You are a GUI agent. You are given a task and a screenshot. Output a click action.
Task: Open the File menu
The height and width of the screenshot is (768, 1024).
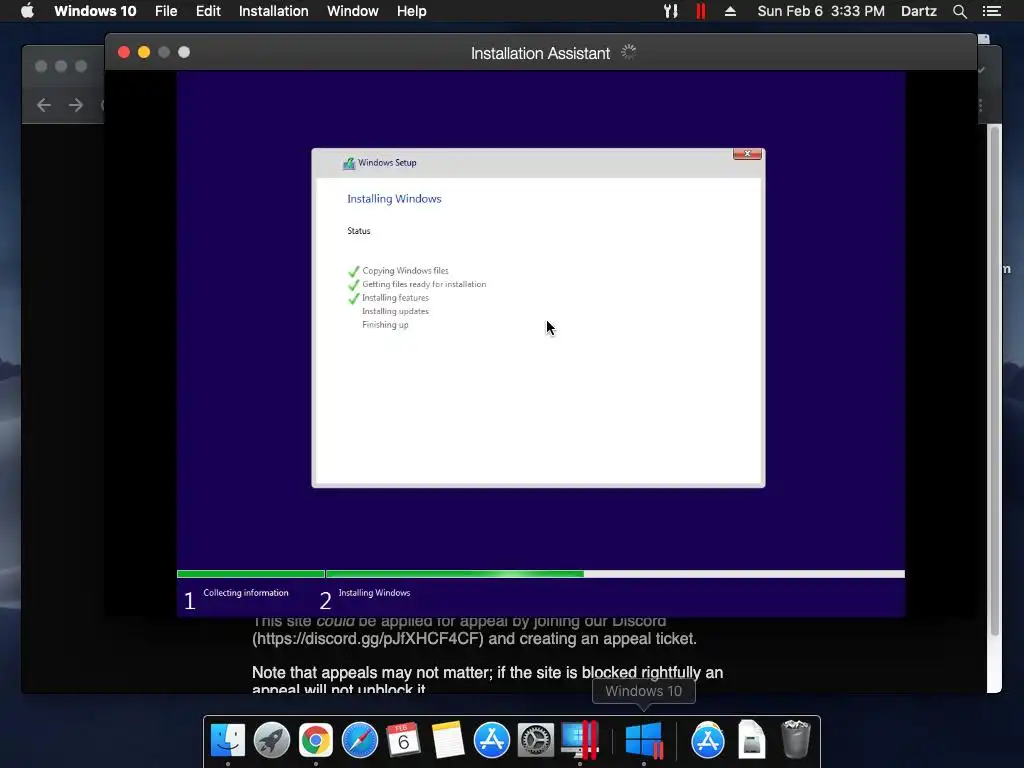(166, 11)
